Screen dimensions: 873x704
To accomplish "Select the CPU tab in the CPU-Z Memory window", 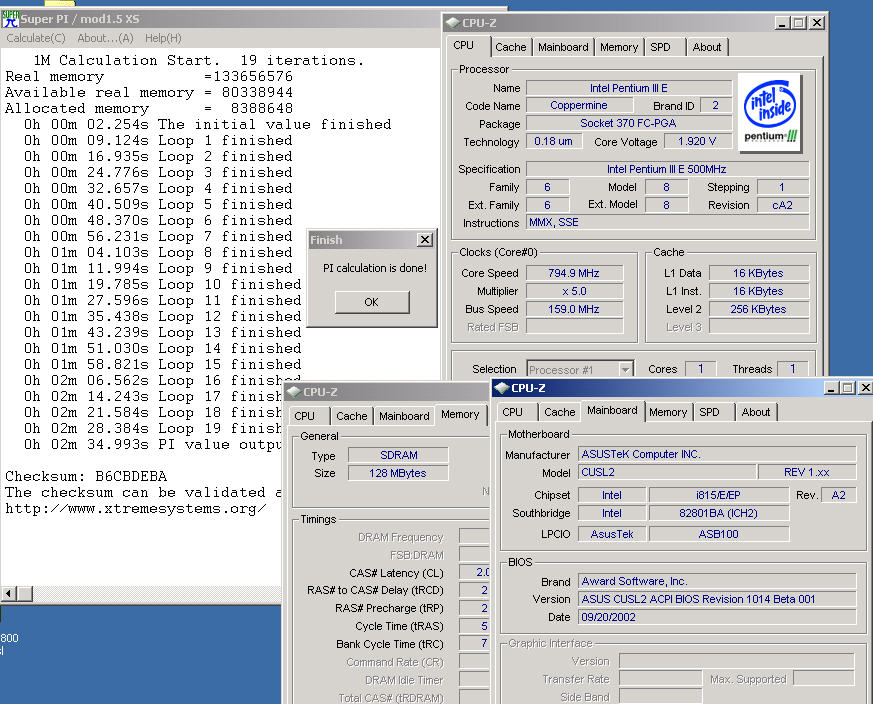I will click(x=305, y=416).
